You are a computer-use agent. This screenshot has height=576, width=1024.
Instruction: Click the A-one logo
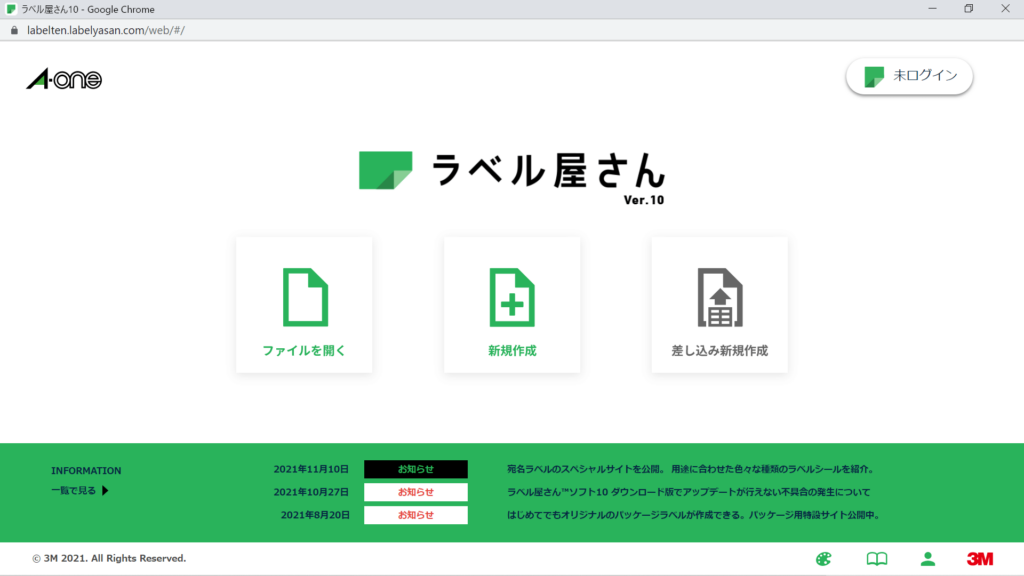pos(64,79)
